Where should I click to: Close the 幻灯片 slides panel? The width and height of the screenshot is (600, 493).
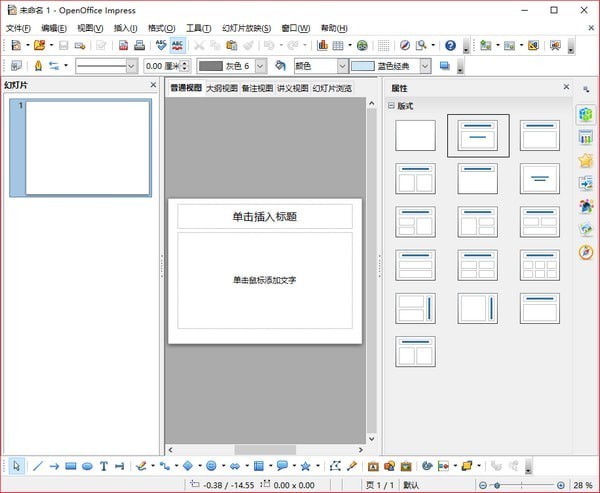coord(153,85)
